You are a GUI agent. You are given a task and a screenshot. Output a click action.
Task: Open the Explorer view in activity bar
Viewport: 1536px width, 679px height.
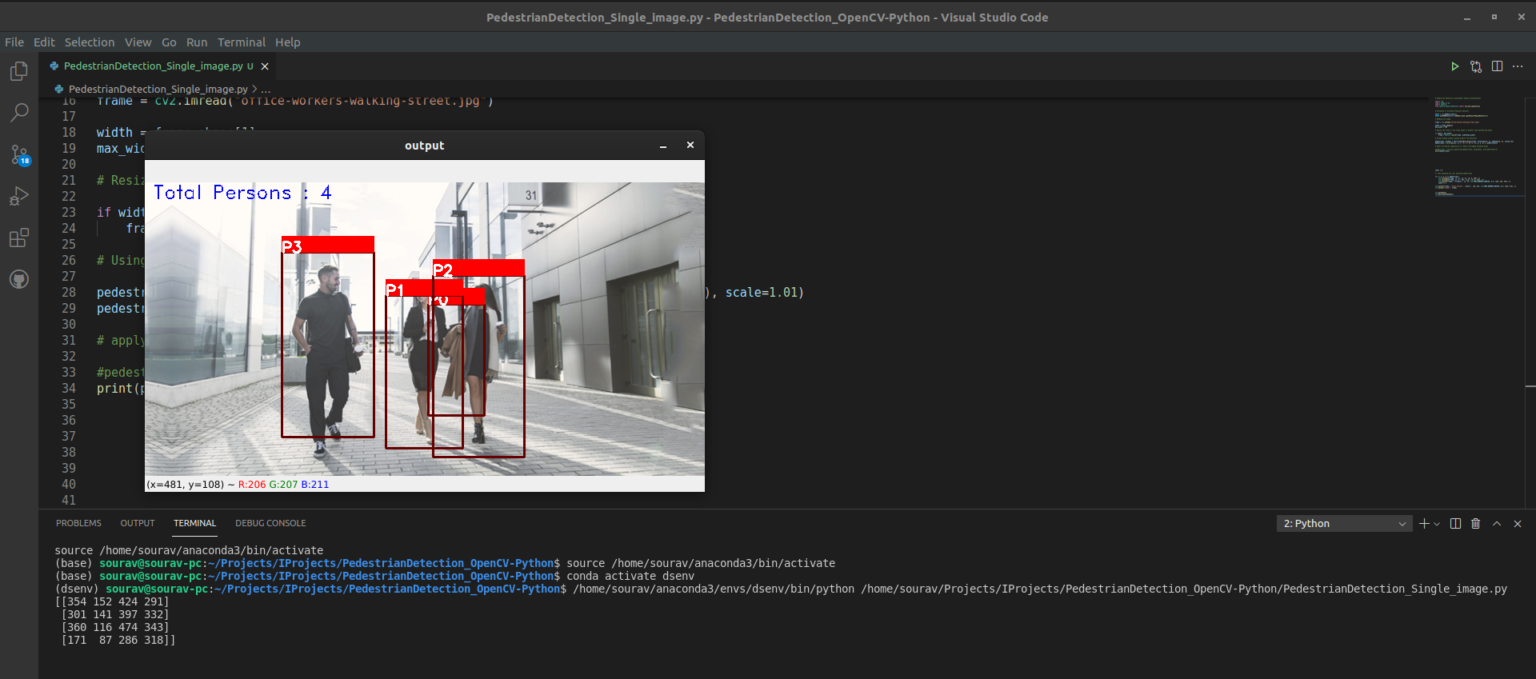[18, 71]
